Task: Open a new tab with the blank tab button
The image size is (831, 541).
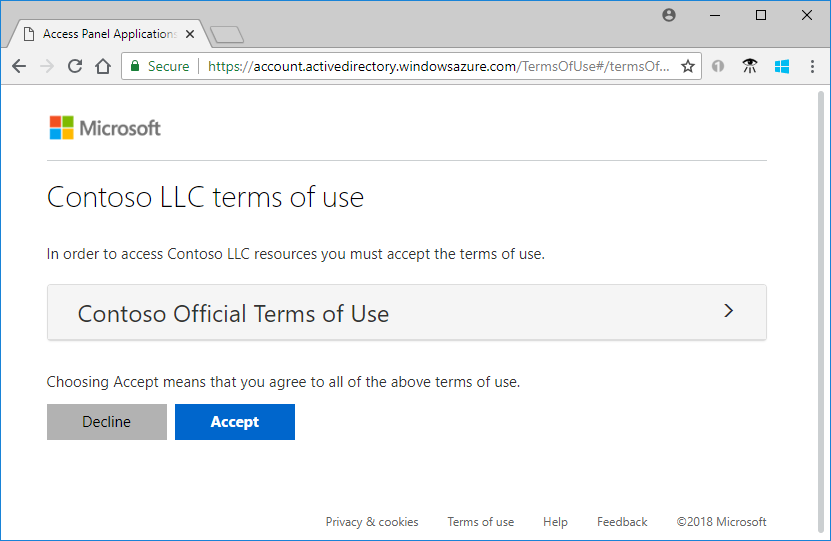Action: [227, 35]
